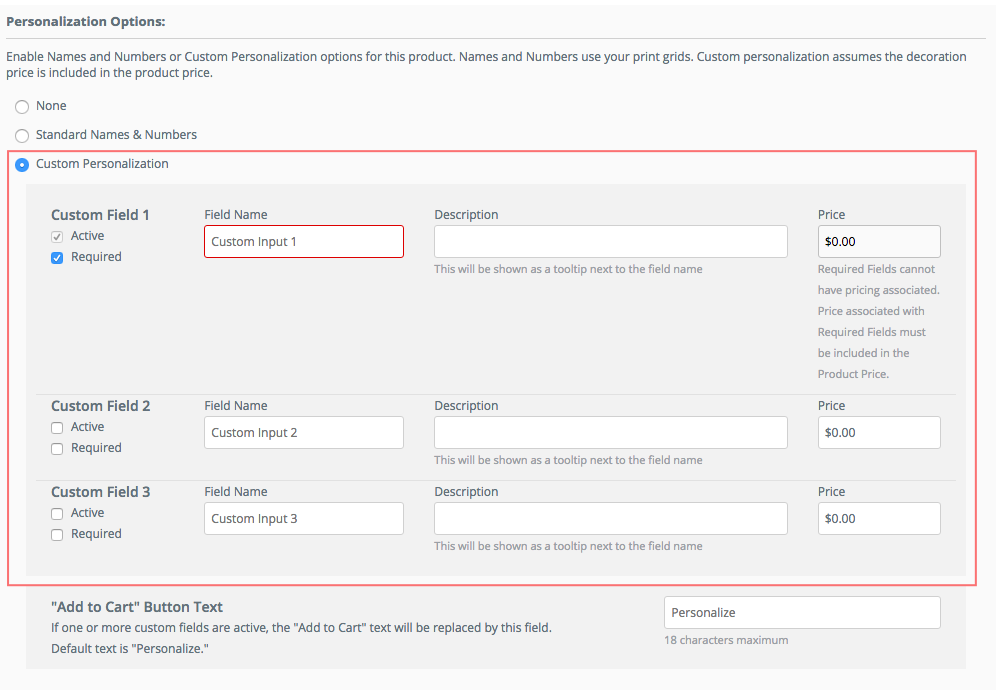Screen dimensions: 996x690
Task: Uncheck Required for Custom Field 1
Action: coord(57,257)
